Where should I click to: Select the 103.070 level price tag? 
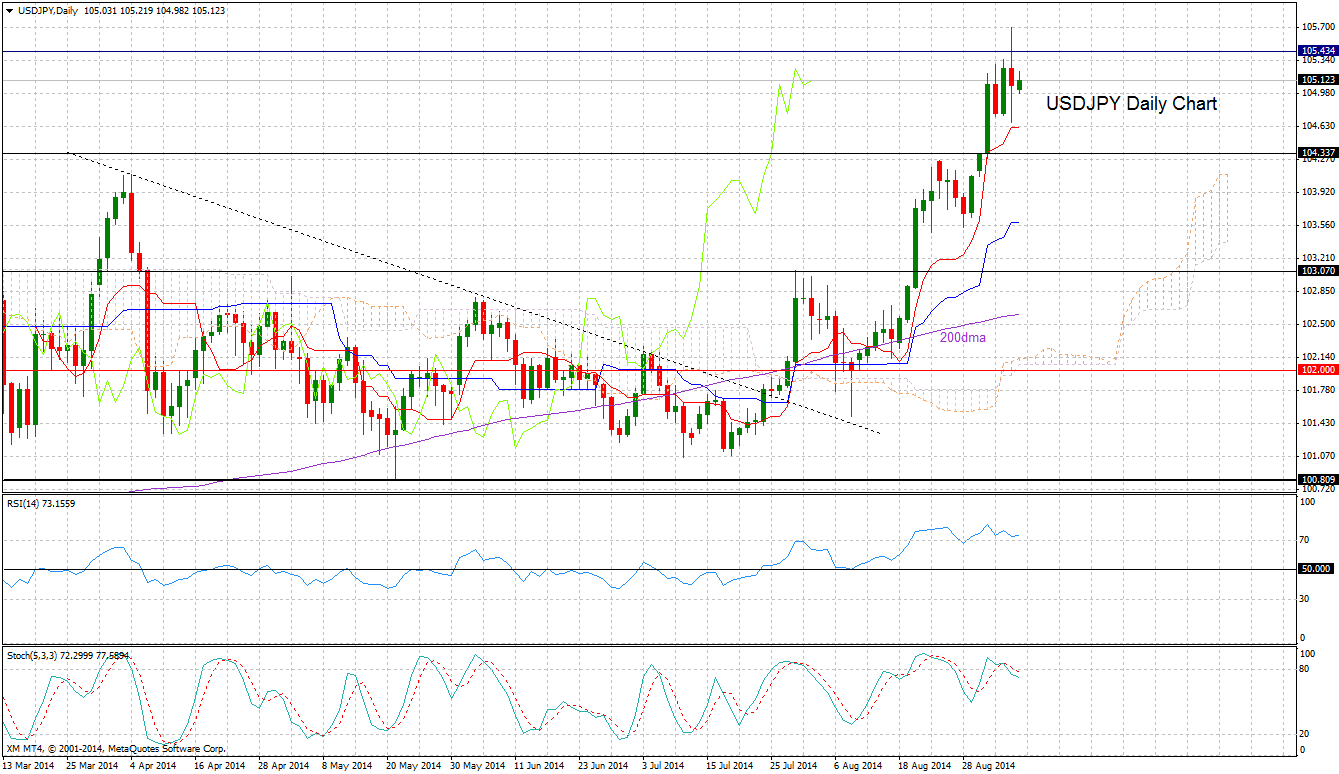1317,271
